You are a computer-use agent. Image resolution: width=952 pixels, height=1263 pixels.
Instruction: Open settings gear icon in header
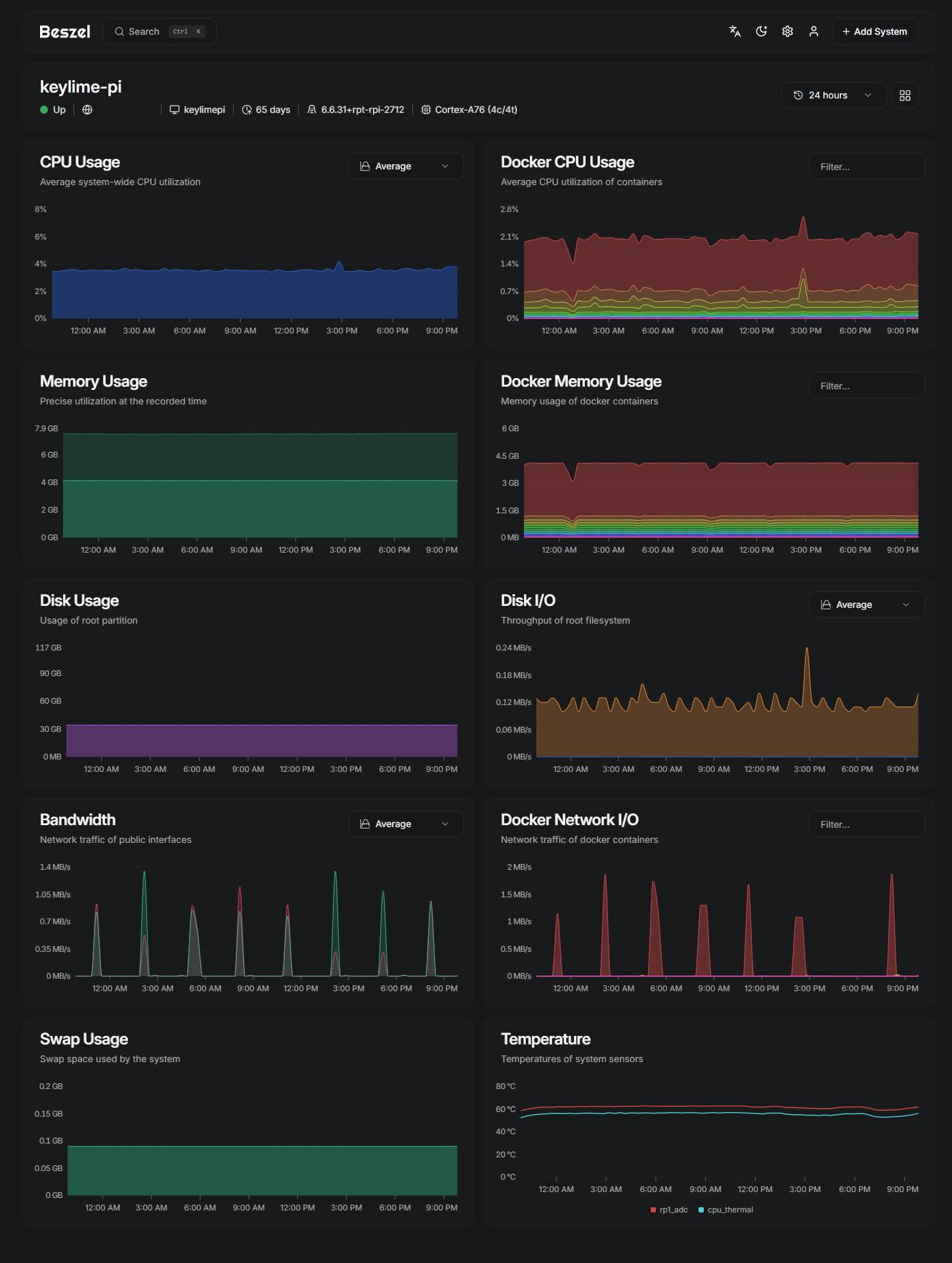click(x=787, y=32)
